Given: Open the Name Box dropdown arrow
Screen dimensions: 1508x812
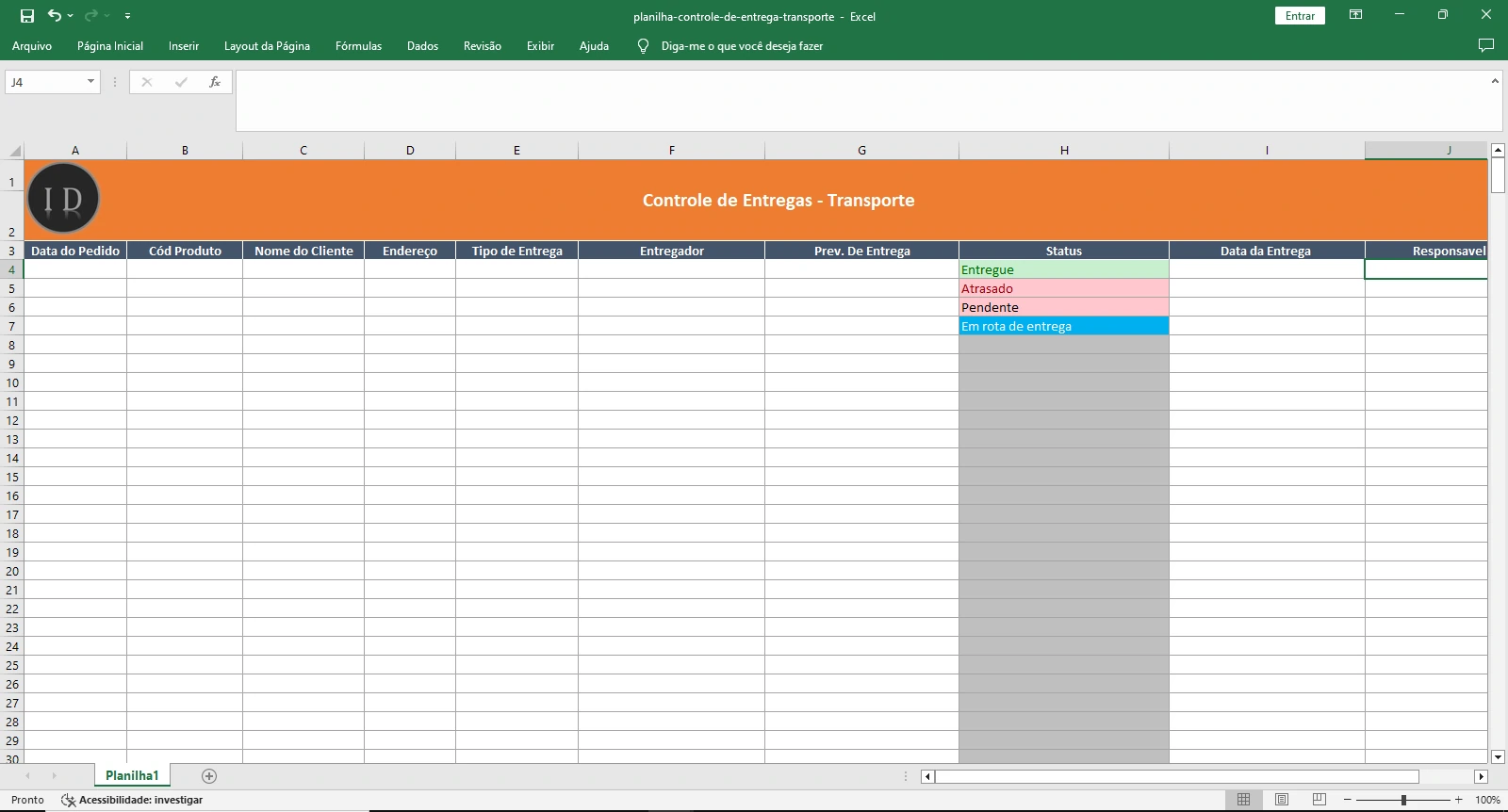Looking at the screenshot, I should [x=90, y=82].
